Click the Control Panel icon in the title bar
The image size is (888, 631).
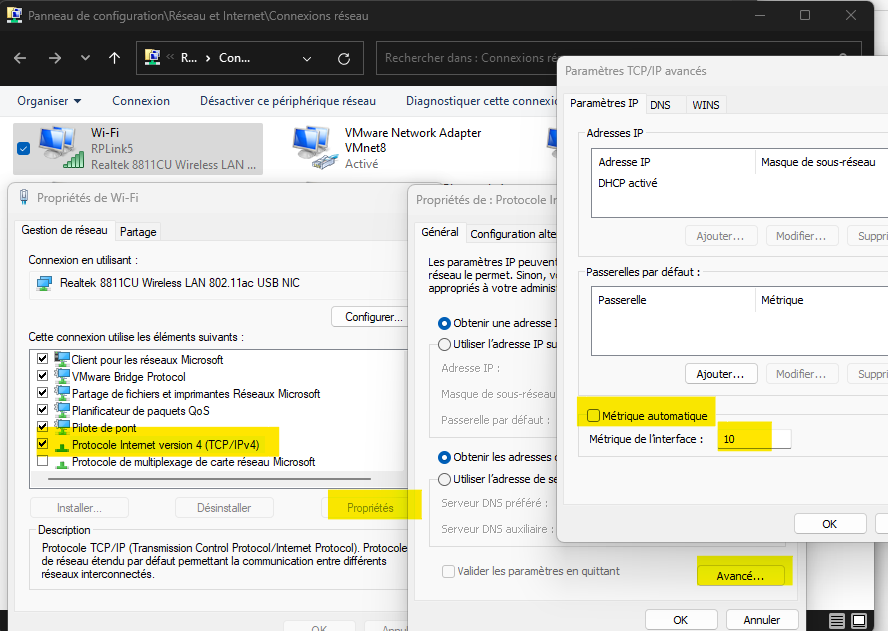click(14, 15)
